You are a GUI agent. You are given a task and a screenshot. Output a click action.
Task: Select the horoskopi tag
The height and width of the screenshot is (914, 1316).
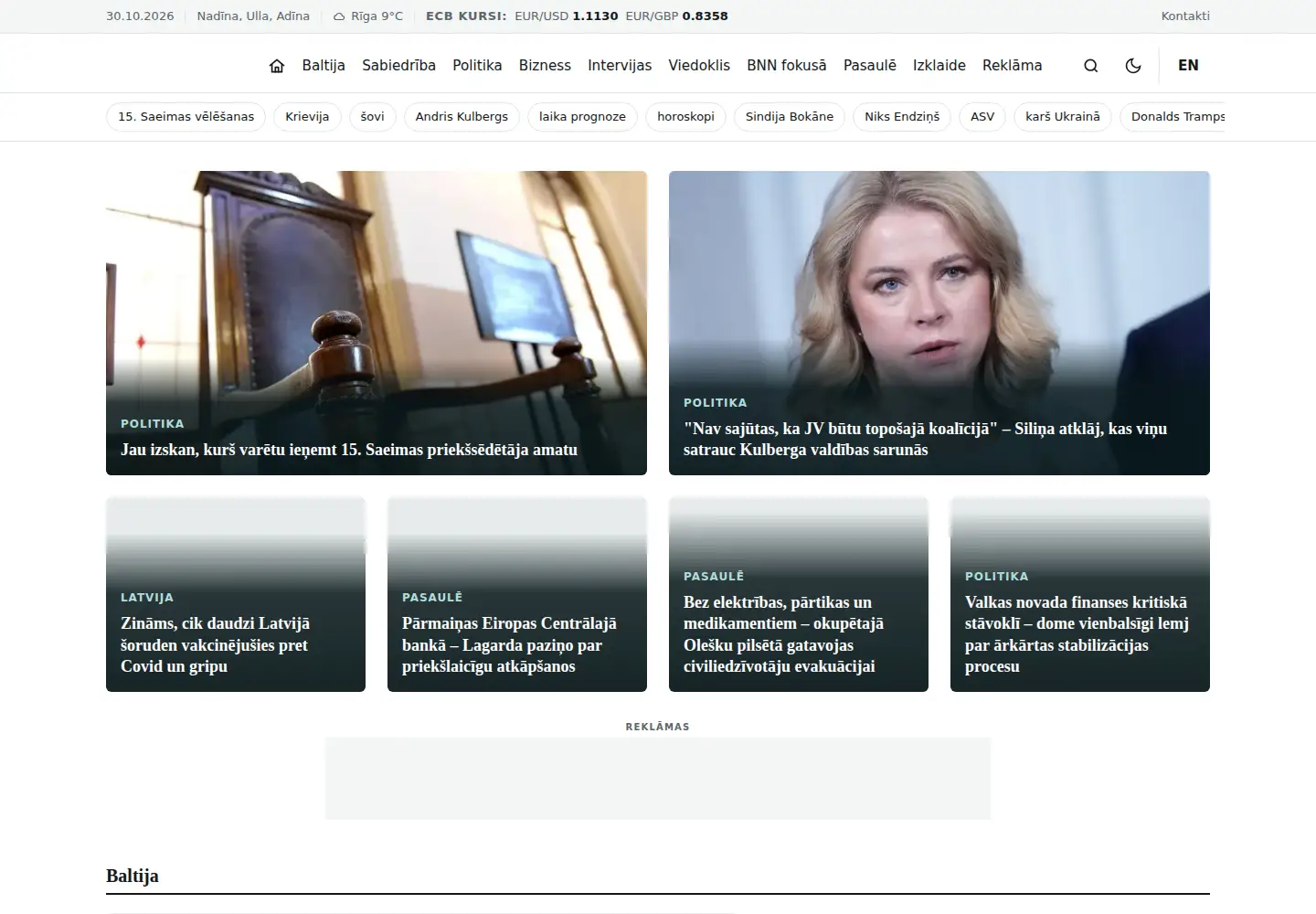pyautogui.click(x=685, y=117)
